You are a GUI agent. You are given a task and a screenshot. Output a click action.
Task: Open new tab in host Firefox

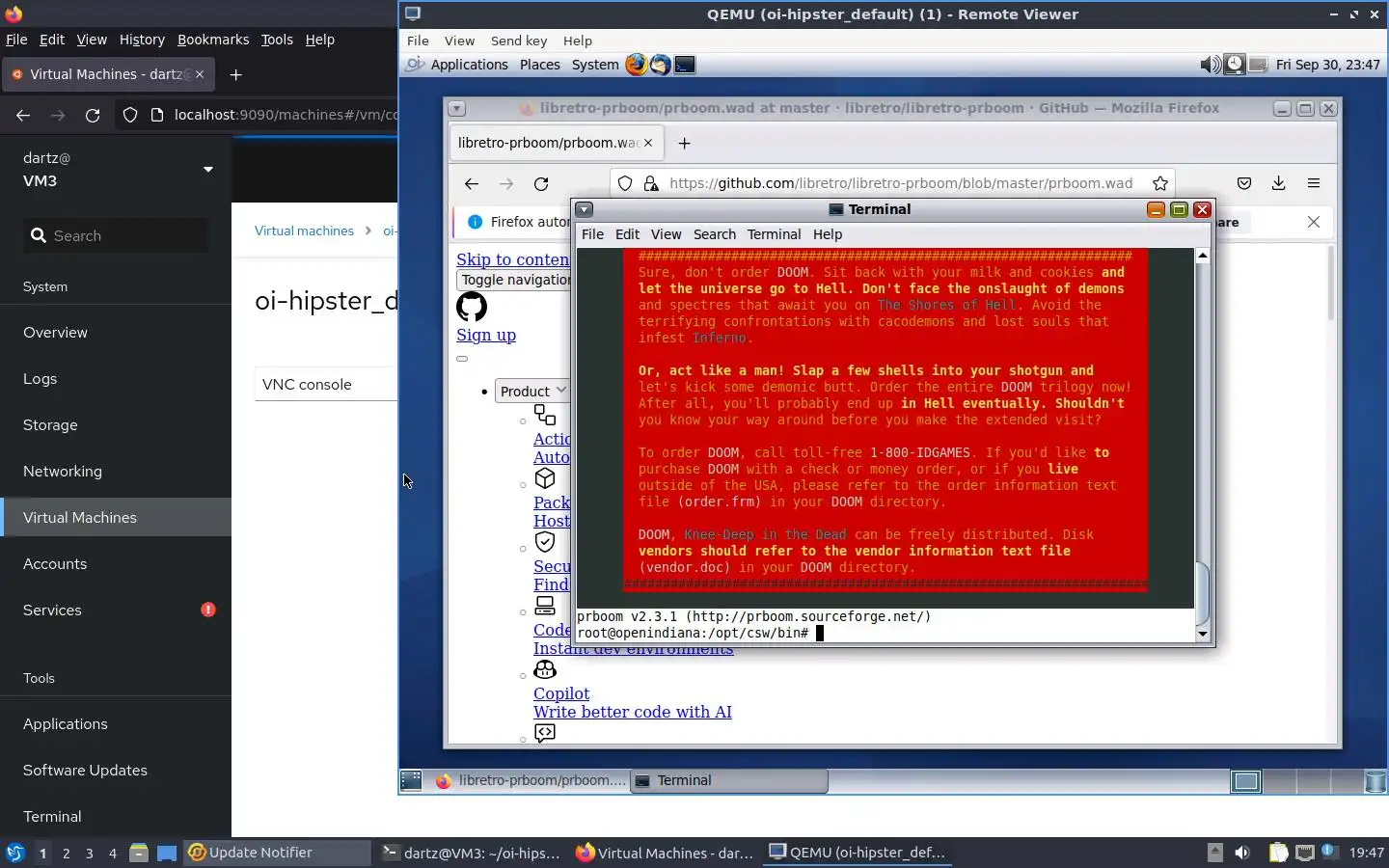pos(236,74)
